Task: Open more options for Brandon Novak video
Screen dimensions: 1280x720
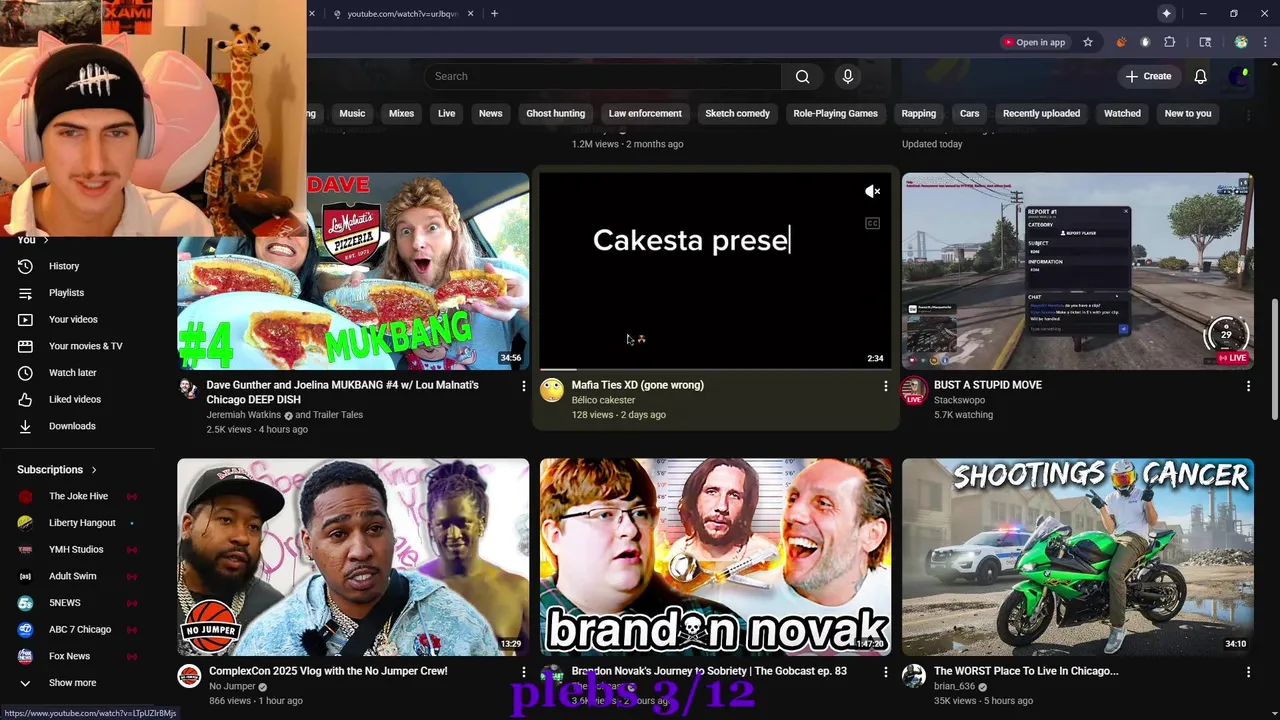Action: 885,672
